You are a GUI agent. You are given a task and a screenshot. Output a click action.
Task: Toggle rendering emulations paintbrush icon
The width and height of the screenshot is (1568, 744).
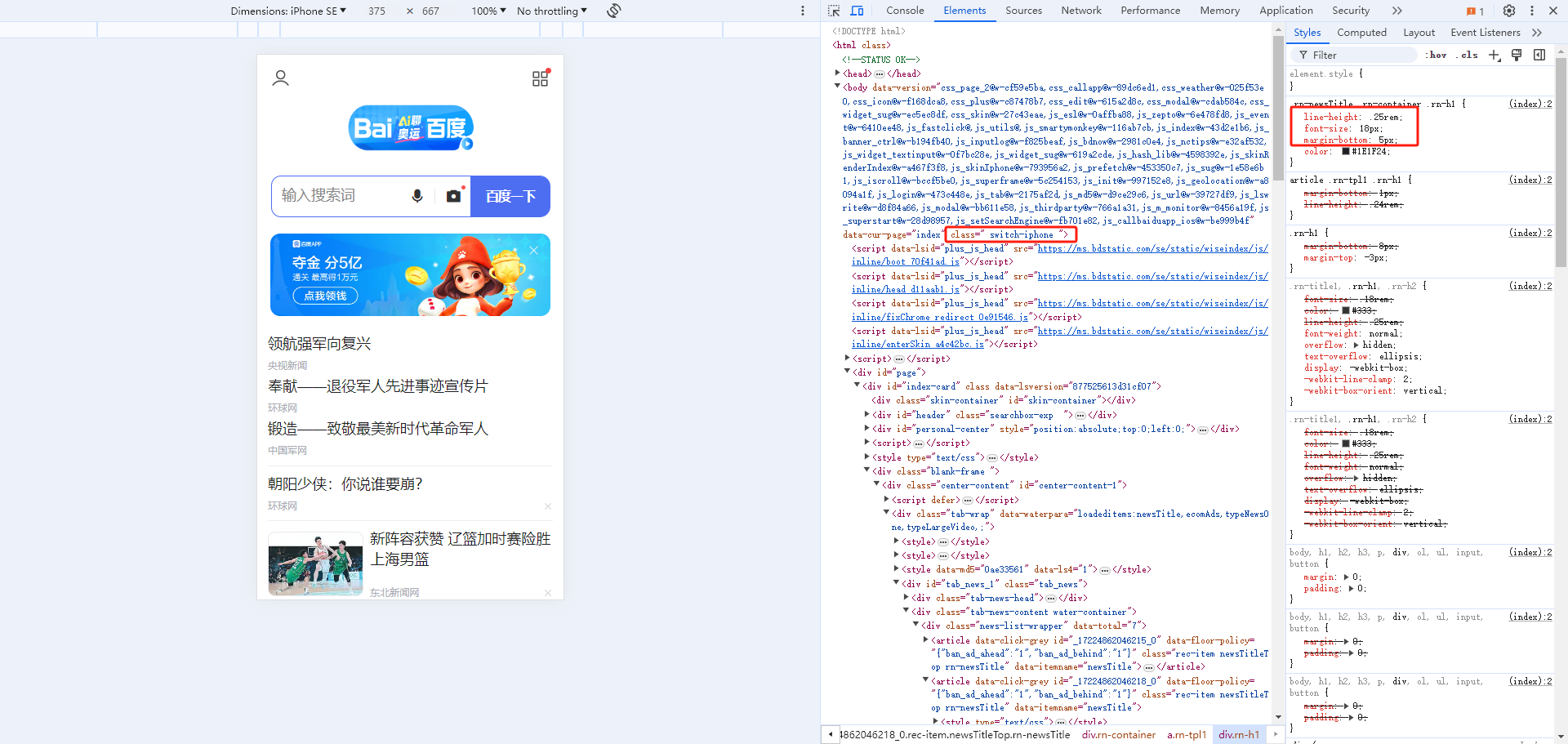[1517, 55]
